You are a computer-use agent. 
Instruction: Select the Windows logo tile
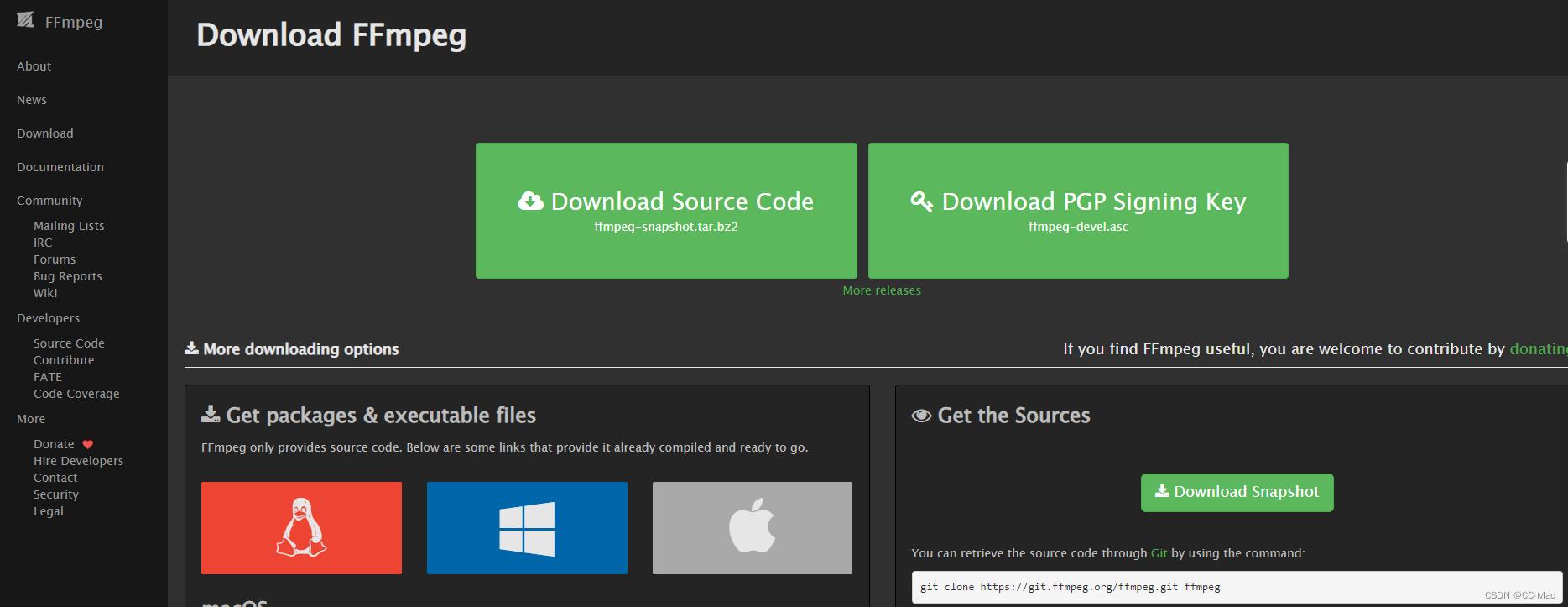tap(527, 528)
